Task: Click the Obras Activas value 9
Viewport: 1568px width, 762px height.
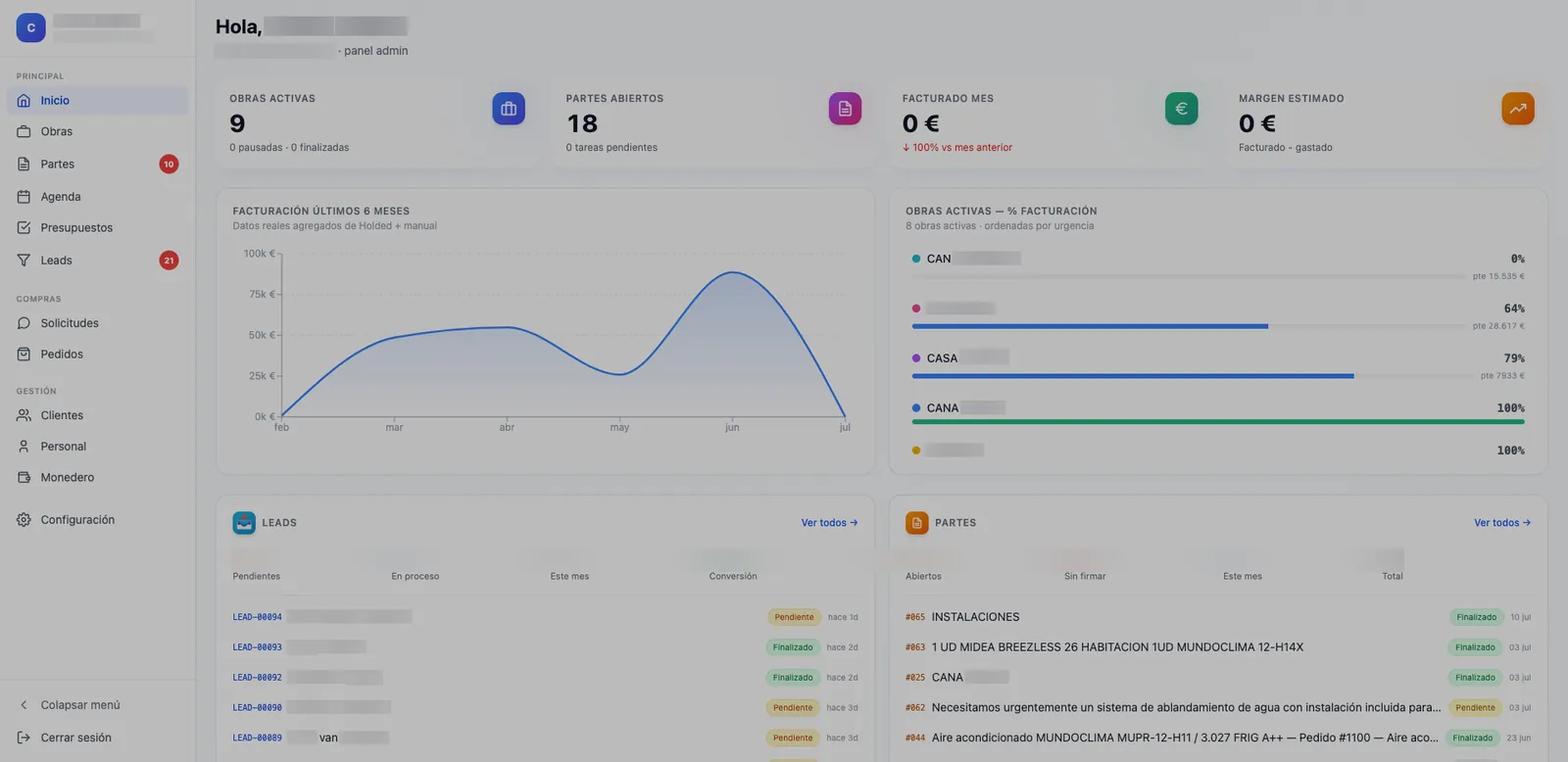Action: (x=237, y=124)
